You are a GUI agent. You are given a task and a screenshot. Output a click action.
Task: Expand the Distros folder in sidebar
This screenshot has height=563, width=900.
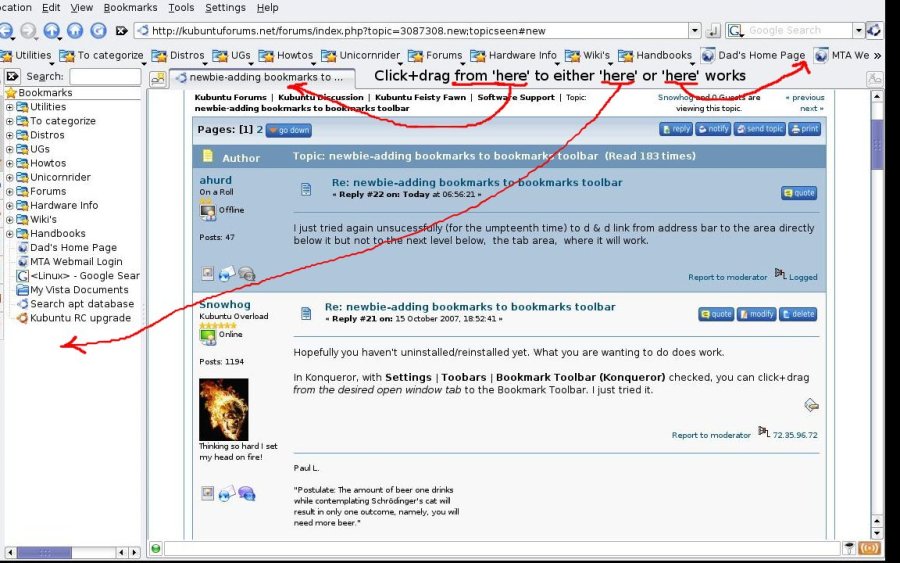pyautogui.click(x=9, y=135)
